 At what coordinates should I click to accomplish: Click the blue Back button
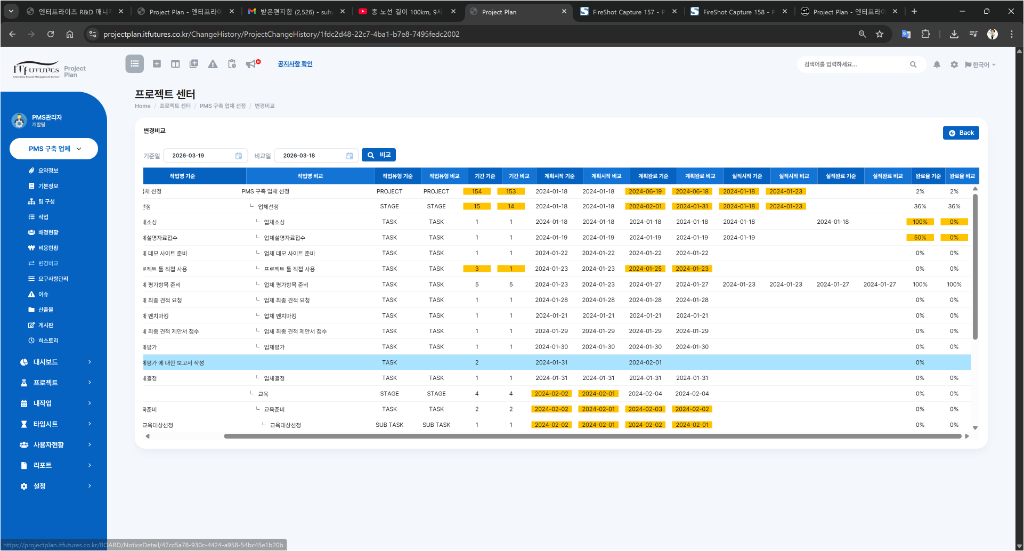click(961, 133)
